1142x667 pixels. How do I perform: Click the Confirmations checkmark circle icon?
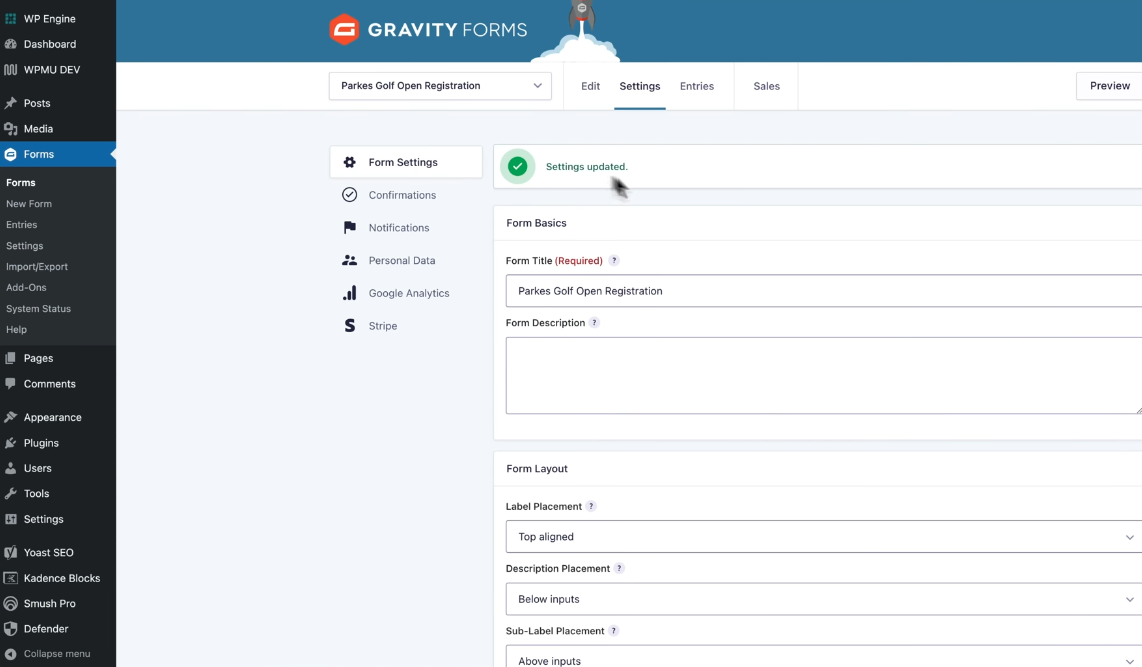349,195
